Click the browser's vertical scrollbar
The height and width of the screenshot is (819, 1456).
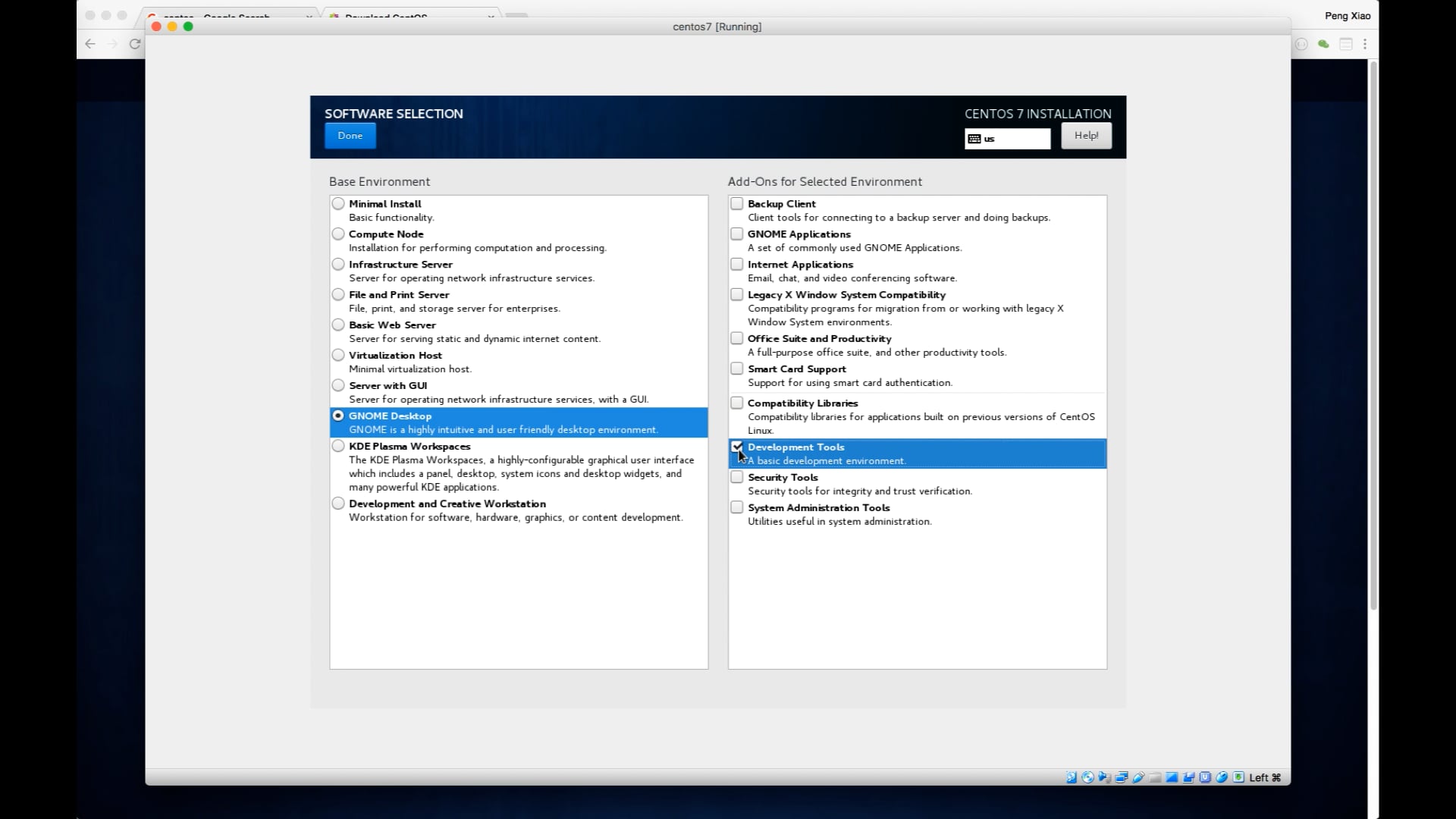click(x=1373, y=334)
